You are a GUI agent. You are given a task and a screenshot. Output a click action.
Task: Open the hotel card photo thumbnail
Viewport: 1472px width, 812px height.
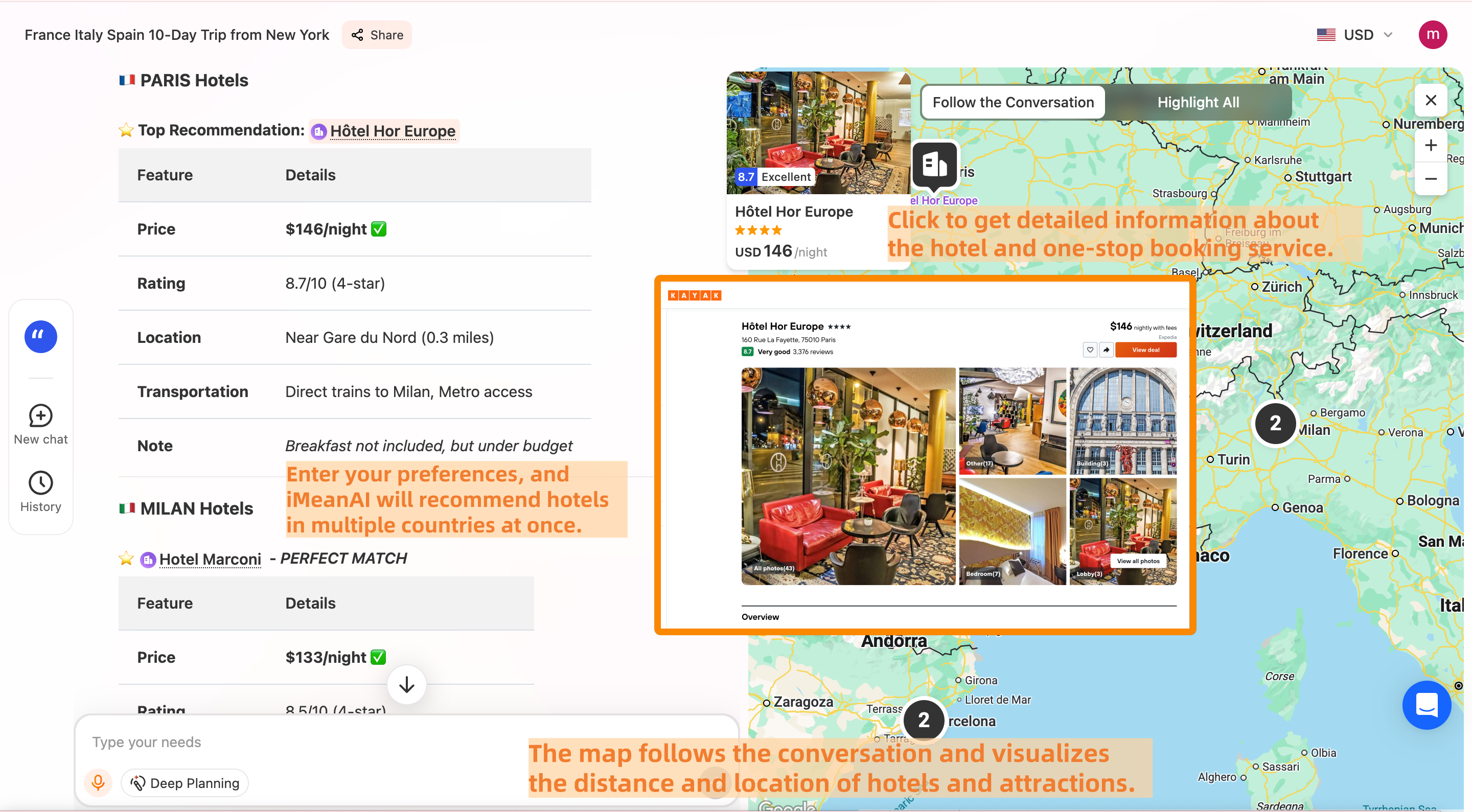coord(818,132)
